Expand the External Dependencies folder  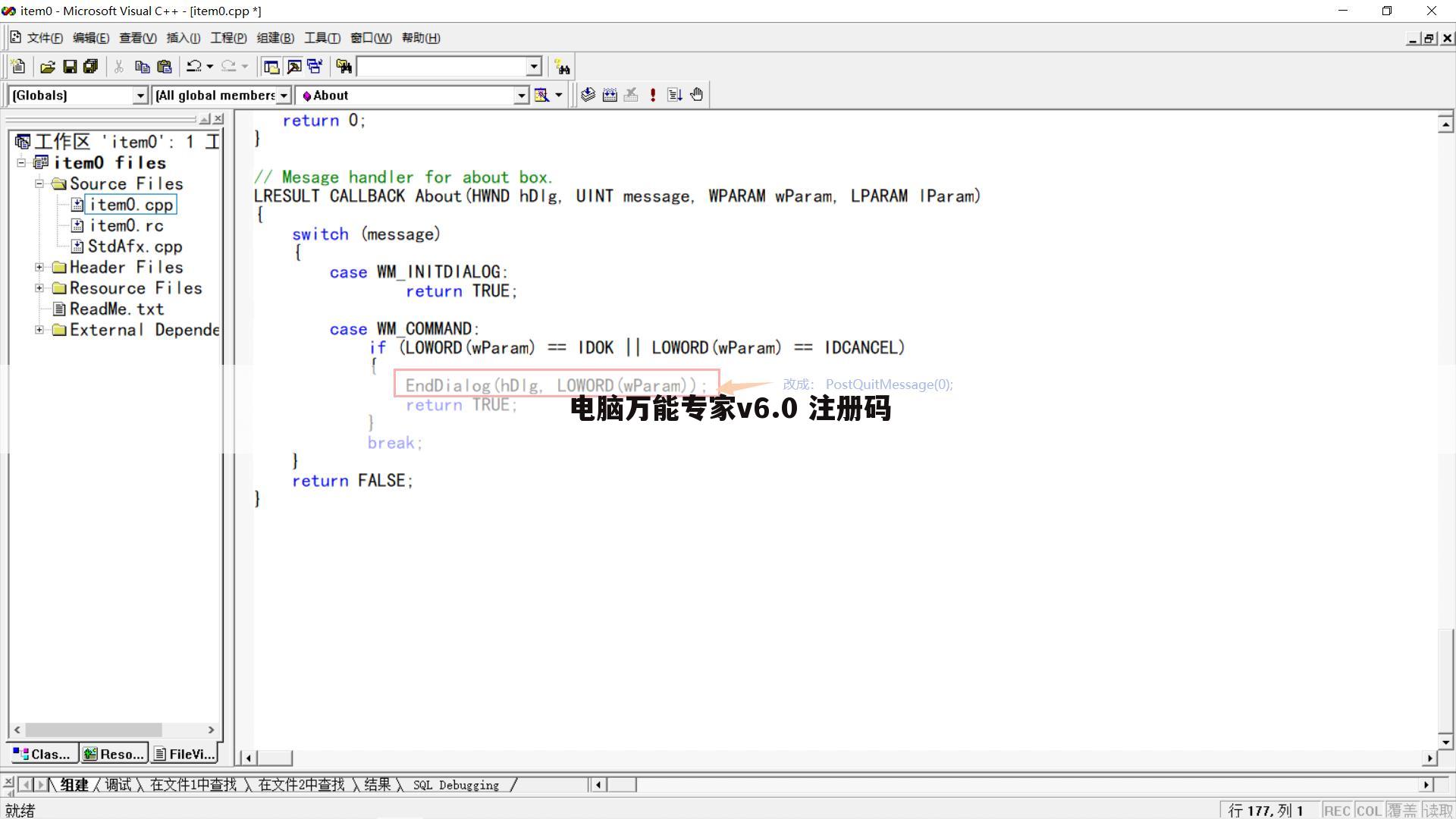(x=39, y=330)
